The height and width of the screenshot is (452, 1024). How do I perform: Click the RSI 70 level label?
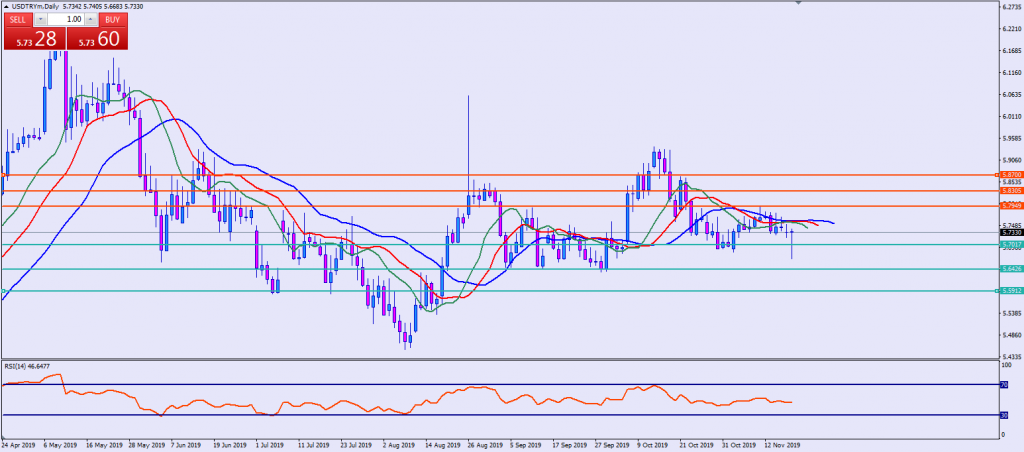pos(1004,384)
